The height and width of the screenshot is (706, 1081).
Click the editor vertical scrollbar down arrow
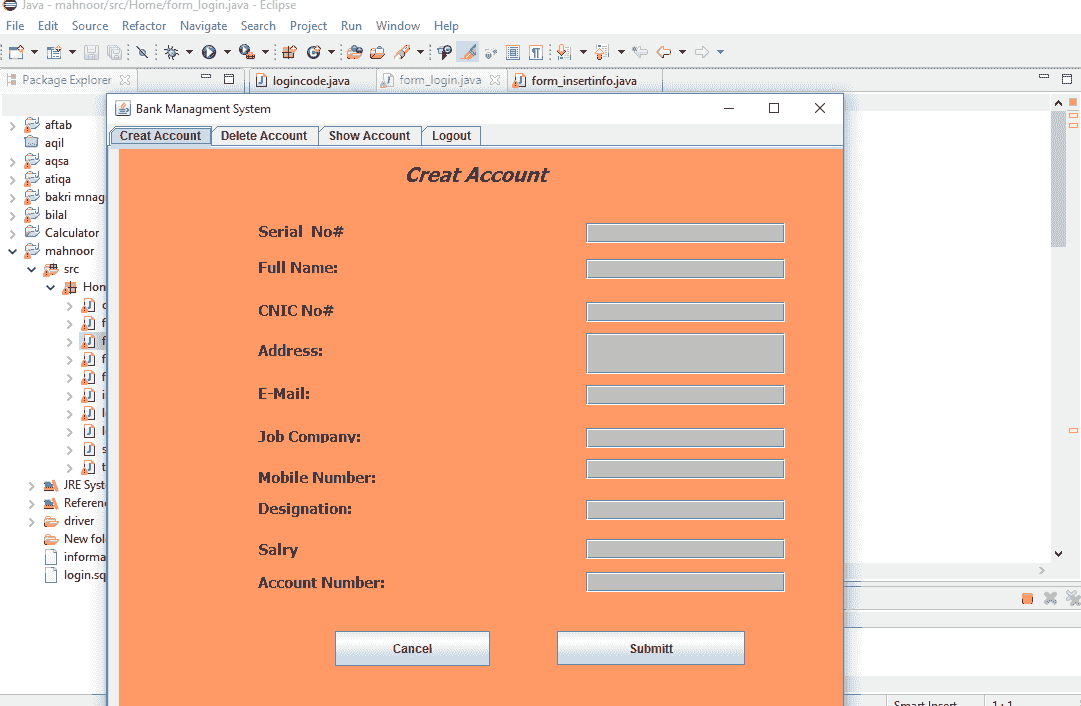coord(1058,554)
